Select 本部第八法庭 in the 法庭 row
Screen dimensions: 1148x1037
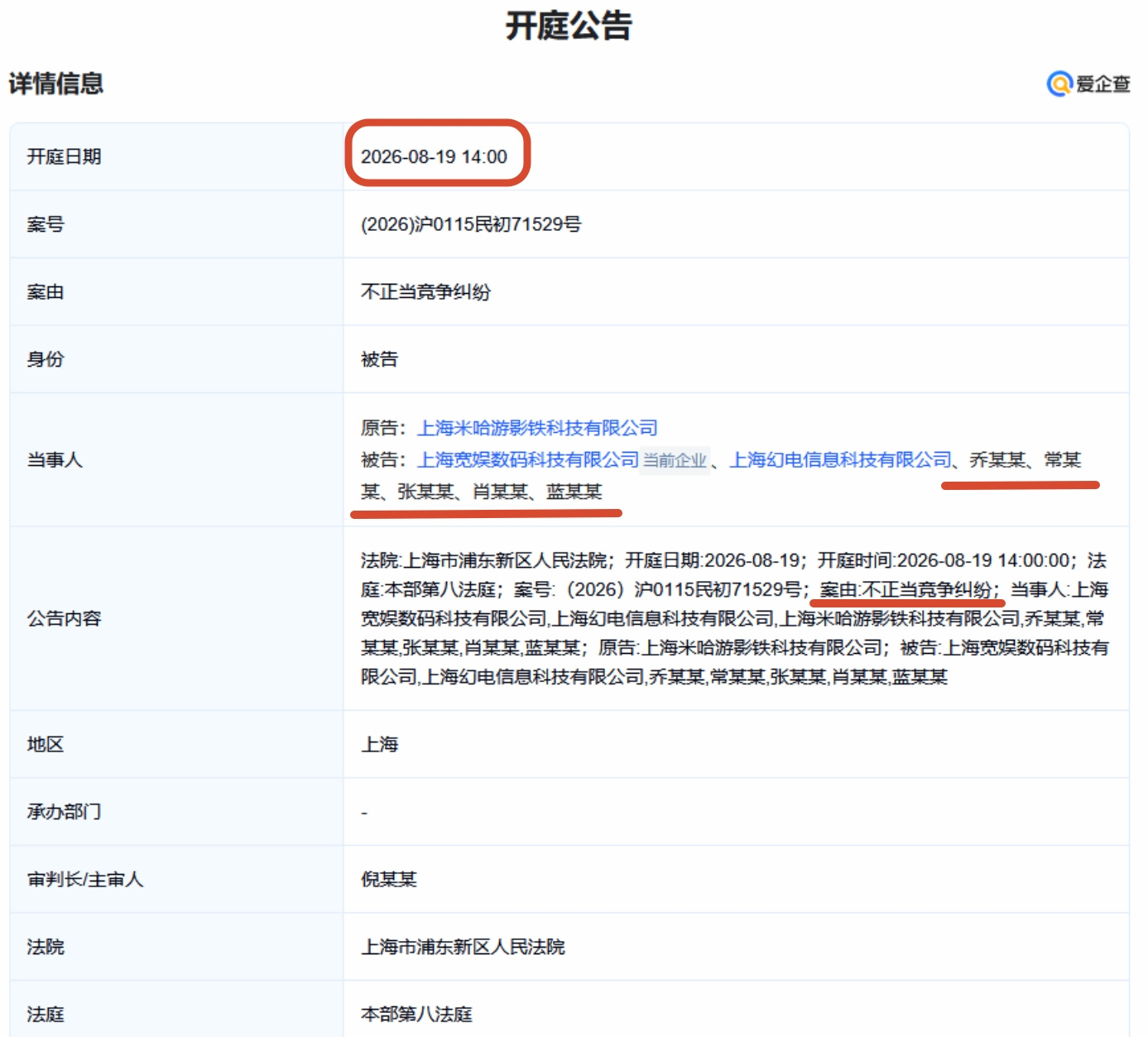pyautogui.click(x=416, y=1014)
